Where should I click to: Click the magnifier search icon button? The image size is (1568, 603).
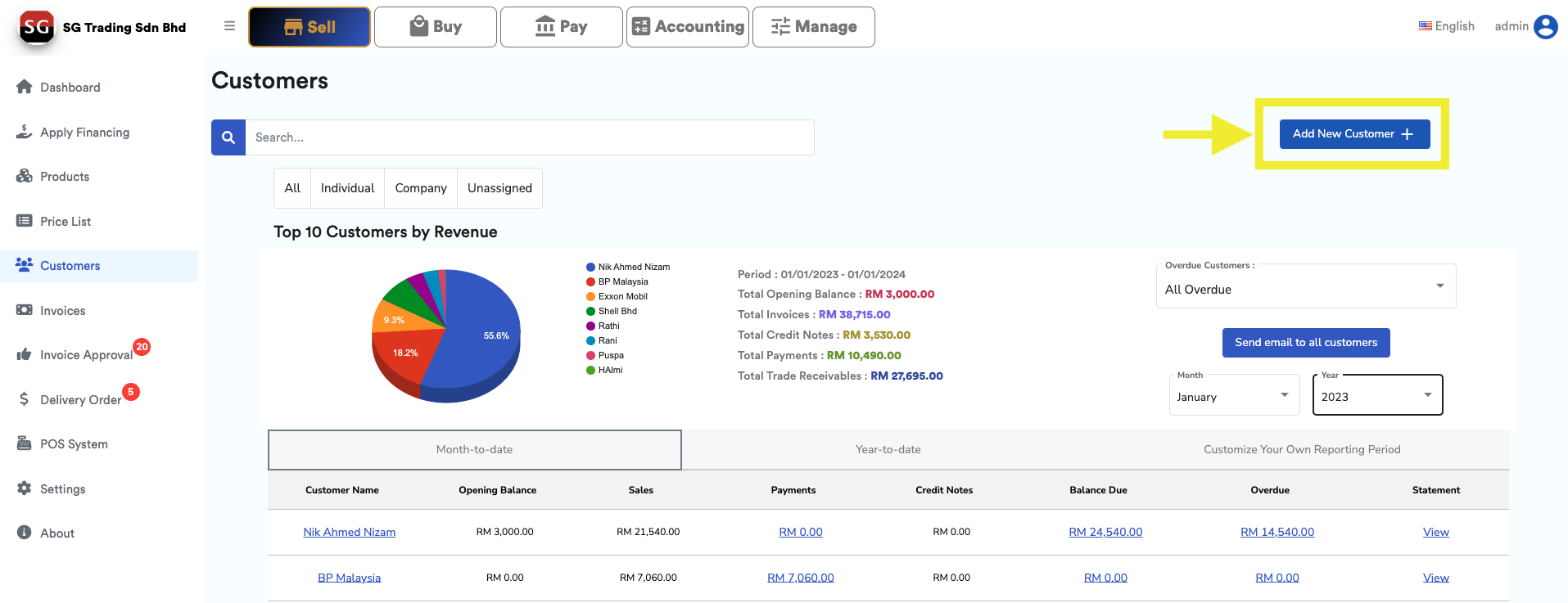(x=228, y=137)
